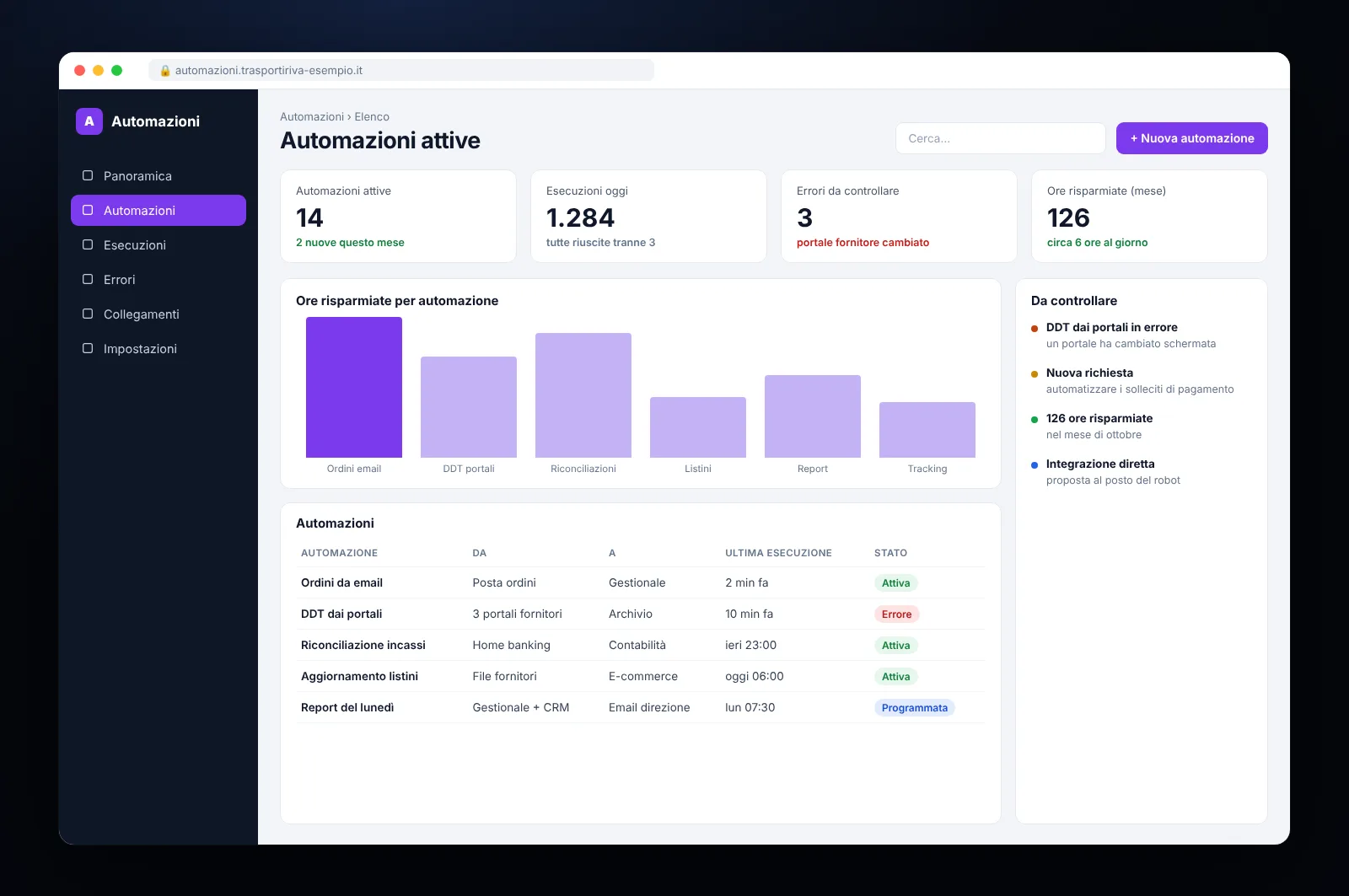Screen dimensions: 1349x896
Task: Open the Impostazioni page
Action: tap(159, 349)
